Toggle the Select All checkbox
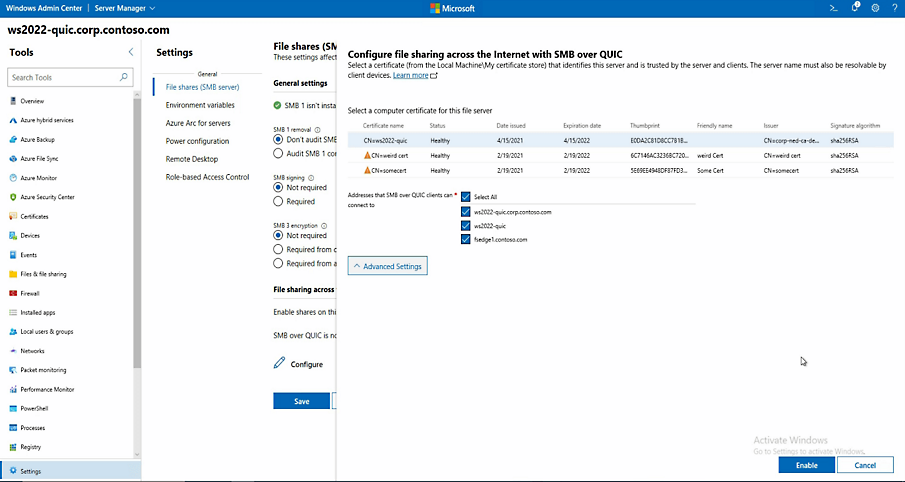The height and width of the screenshot is (482, 905). [466, 197]
